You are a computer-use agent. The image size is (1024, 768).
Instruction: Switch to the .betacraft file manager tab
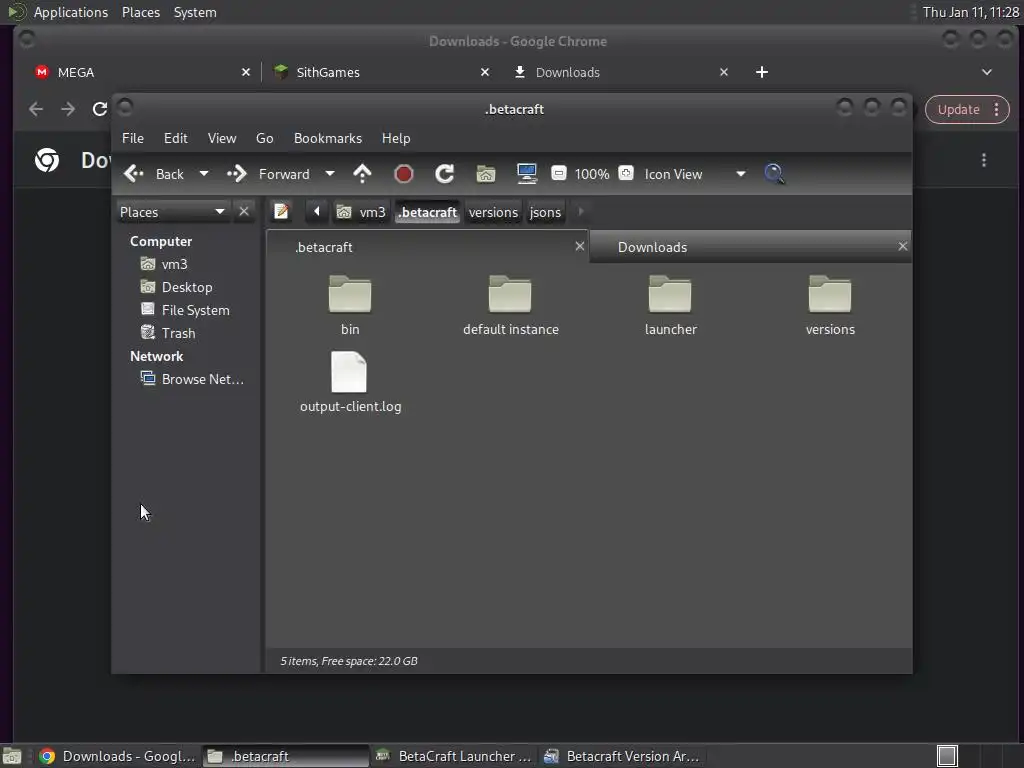(x=428, y=247)
